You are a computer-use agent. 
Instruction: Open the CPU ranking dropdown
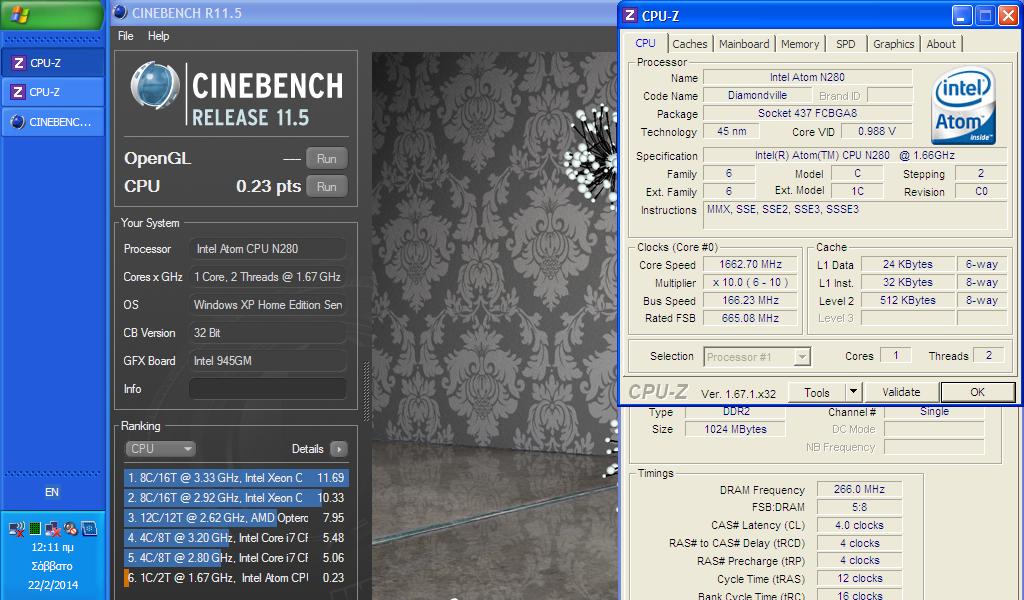point(160,449)
